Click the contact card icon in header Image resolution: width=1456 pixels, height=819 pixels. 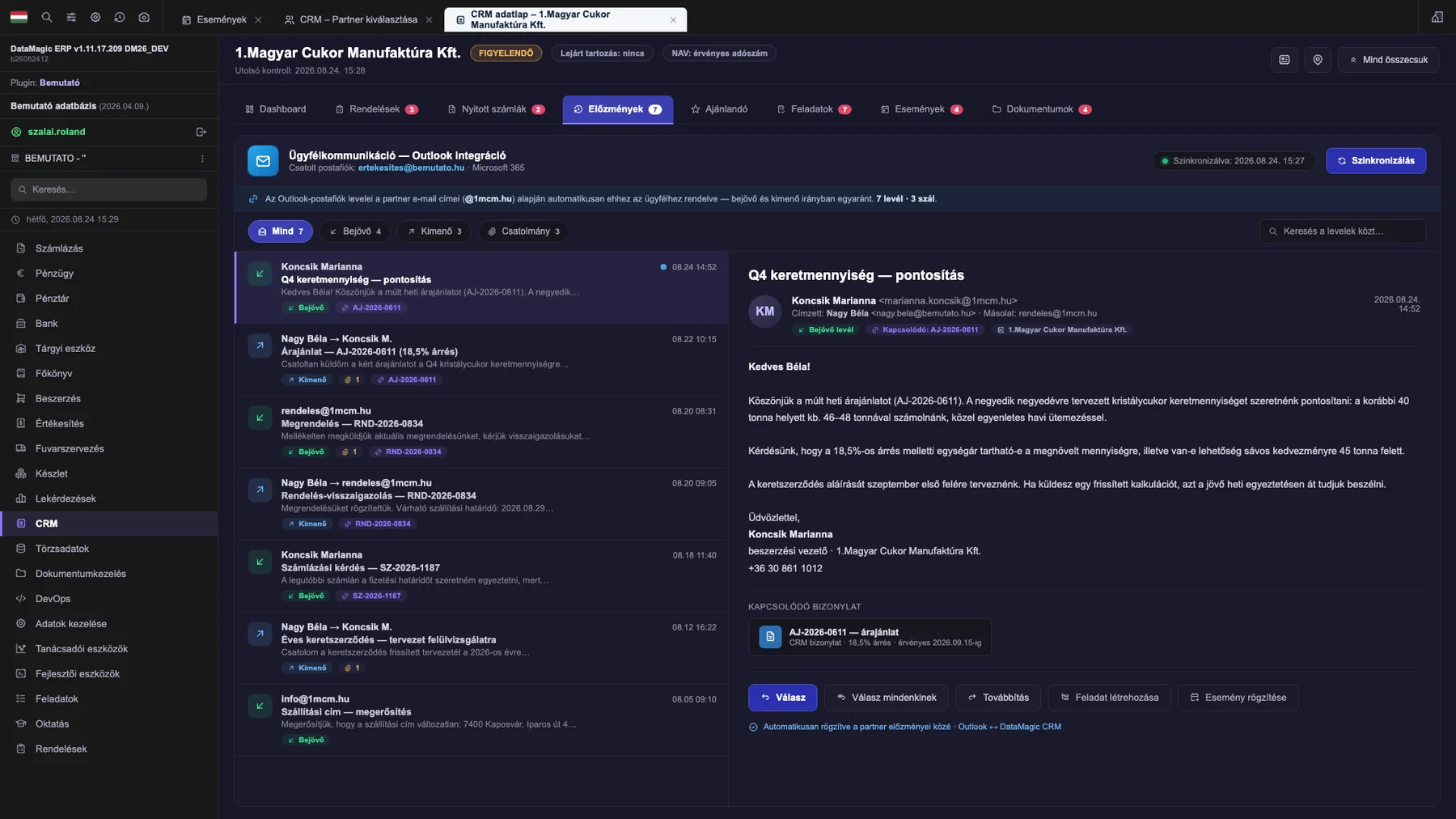(x=1285, y=60)
